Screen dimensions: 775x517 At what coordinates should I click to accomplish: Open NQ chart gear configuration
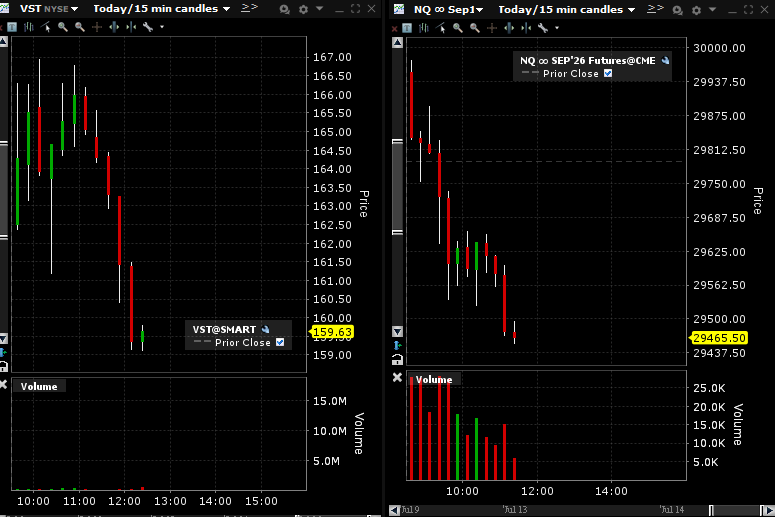pyautogui.click(x=696, y=10)
